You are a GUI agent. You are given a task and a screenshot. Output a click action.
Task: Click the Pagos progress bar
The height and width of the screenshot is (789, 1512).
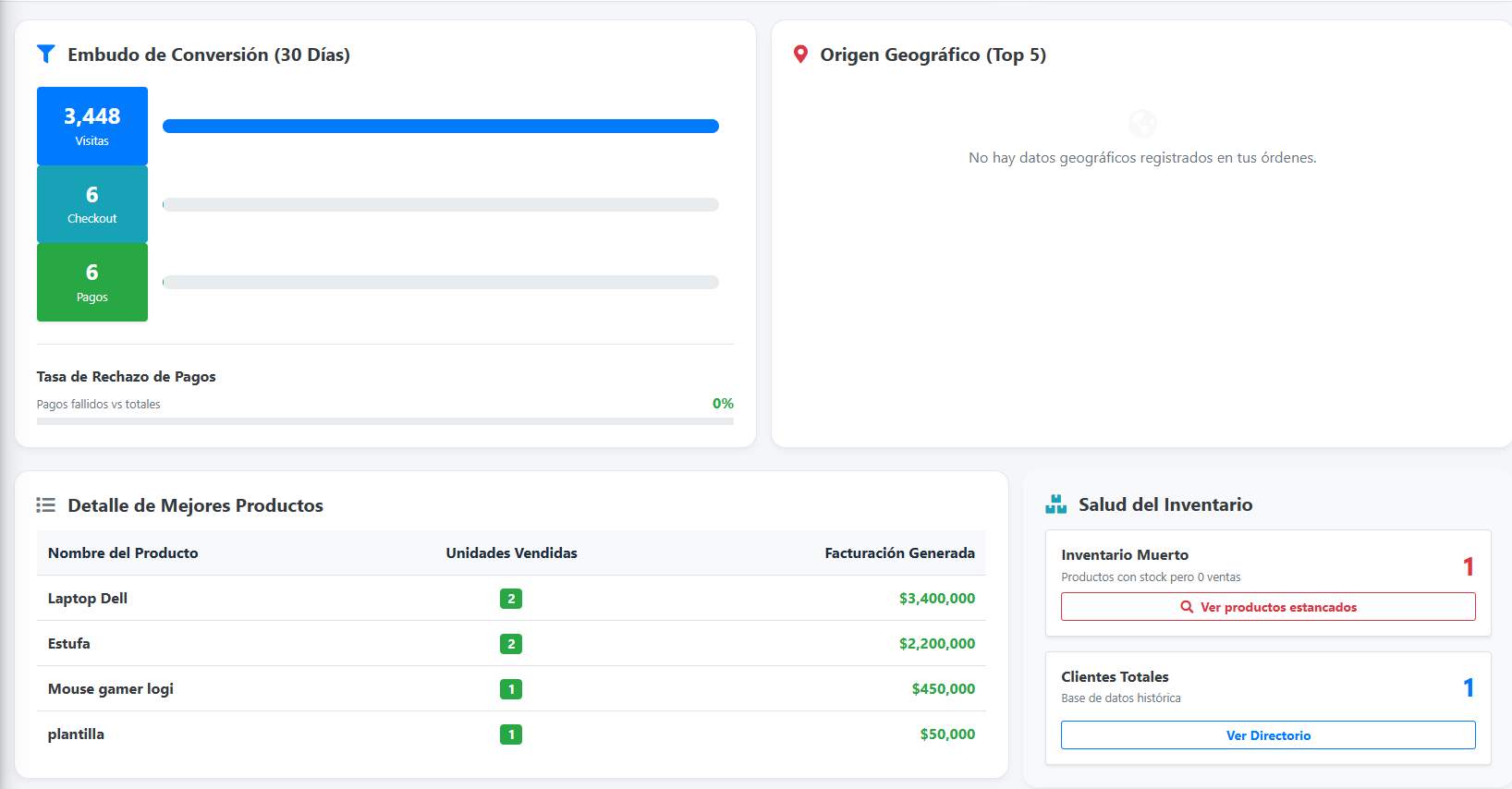(441, 282)
